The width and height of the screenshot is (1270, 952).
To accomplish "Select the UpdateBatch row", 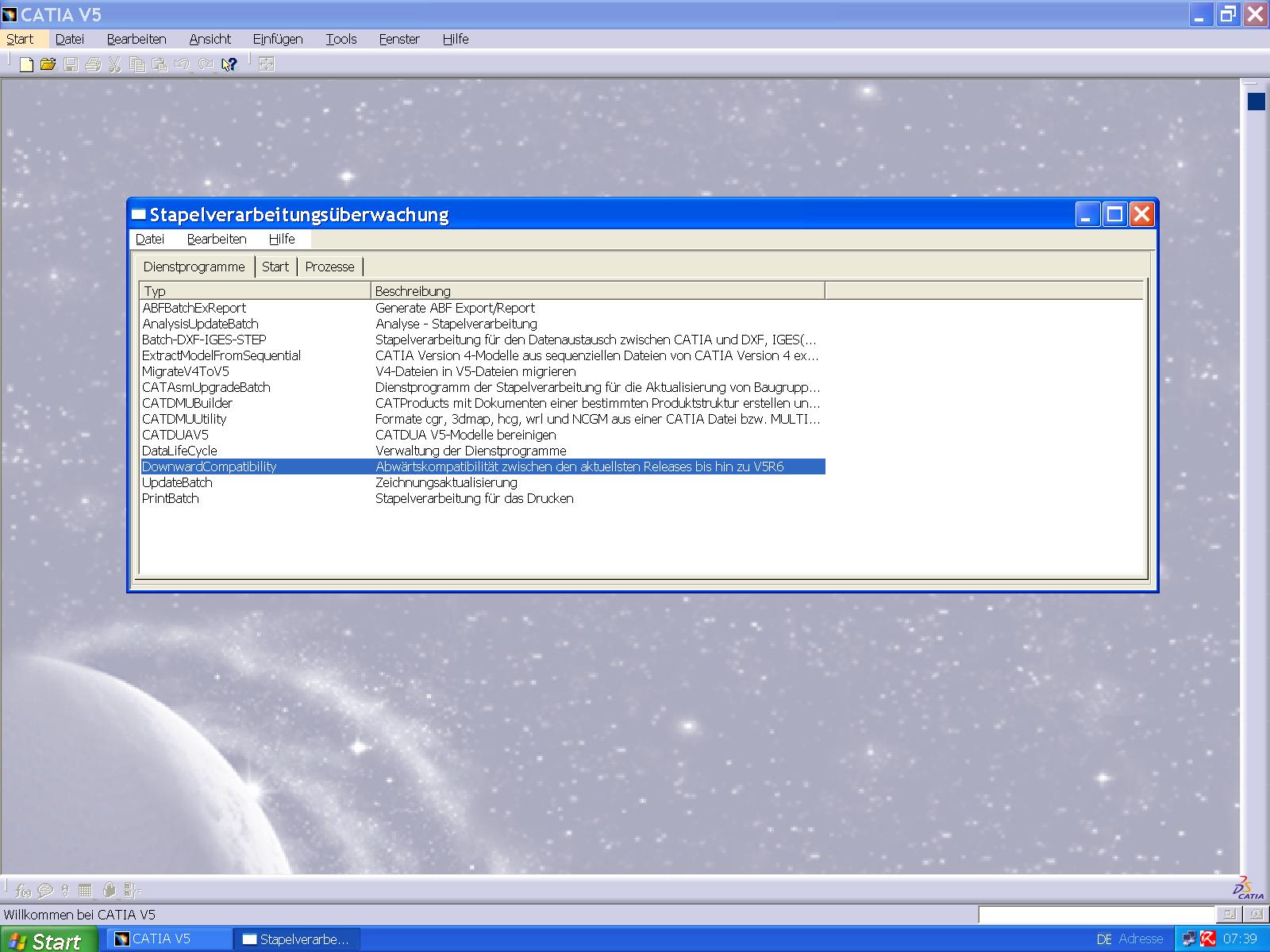I will [x=483, y=482].
